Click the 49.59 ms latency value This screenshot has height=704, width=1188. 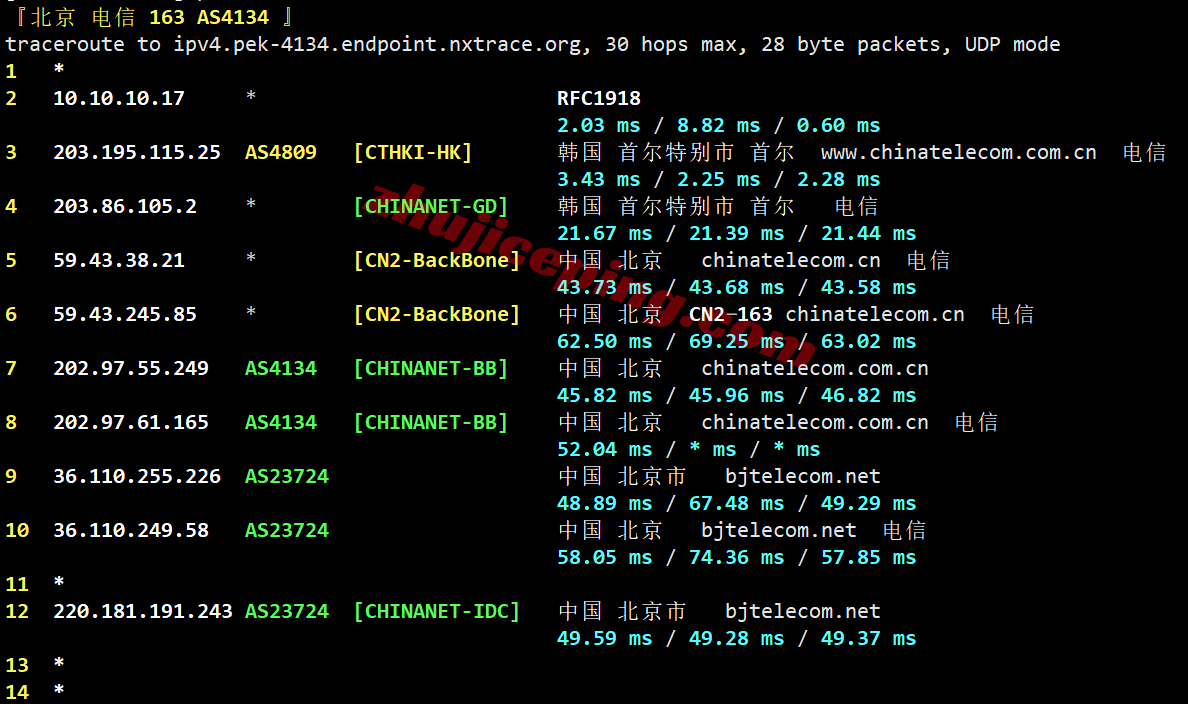point(604,639)
